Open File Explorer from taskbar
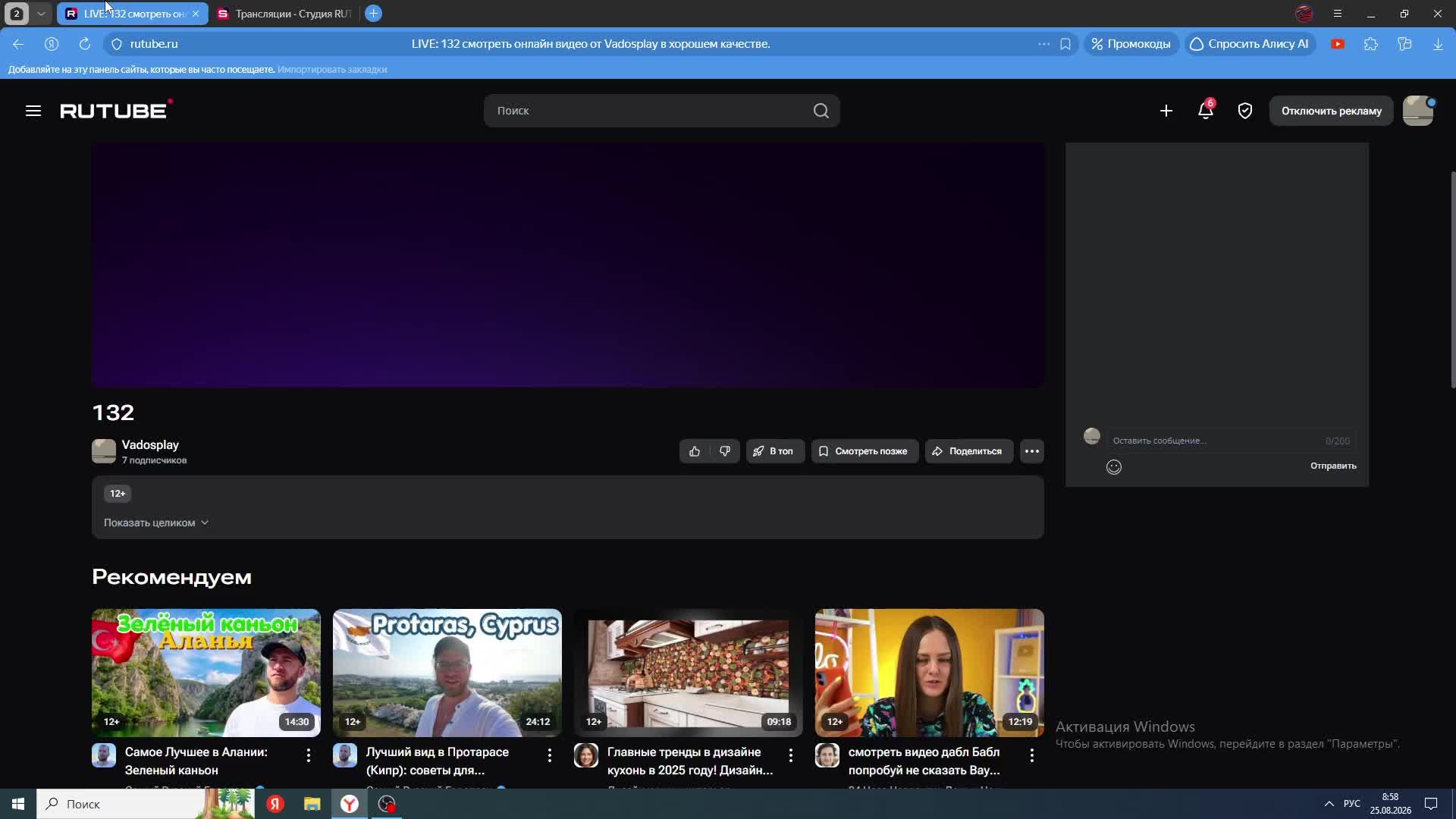Image resolution: width=1456 pixels, height=819 pixels. tap(312, 804)
